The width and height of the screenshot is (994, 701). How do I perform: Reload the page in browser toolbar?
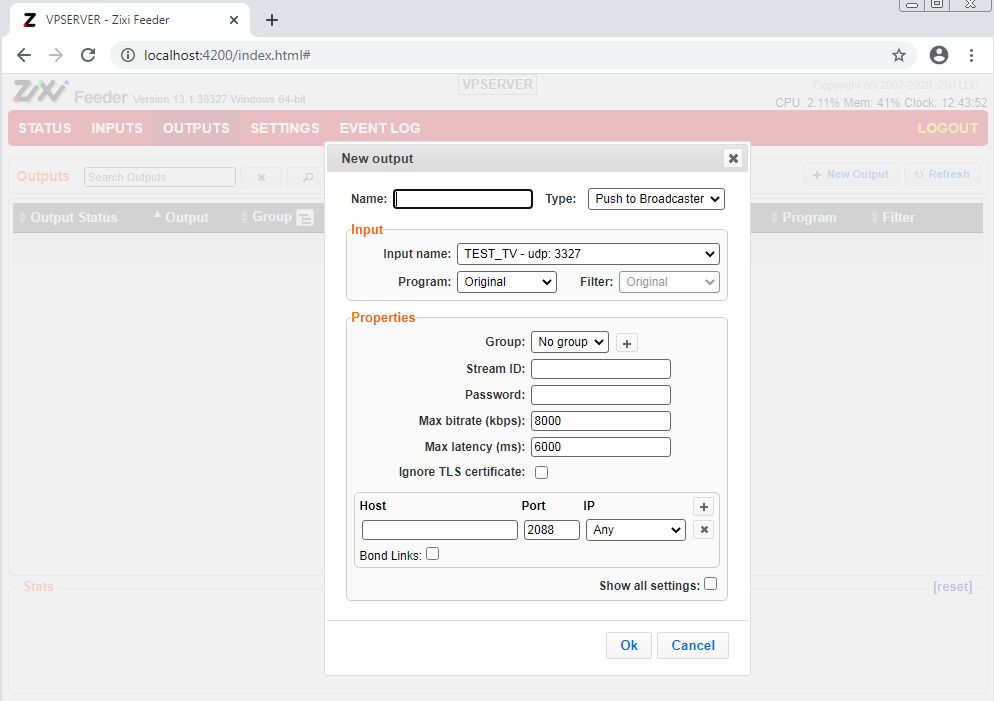[x=88, y=55]
